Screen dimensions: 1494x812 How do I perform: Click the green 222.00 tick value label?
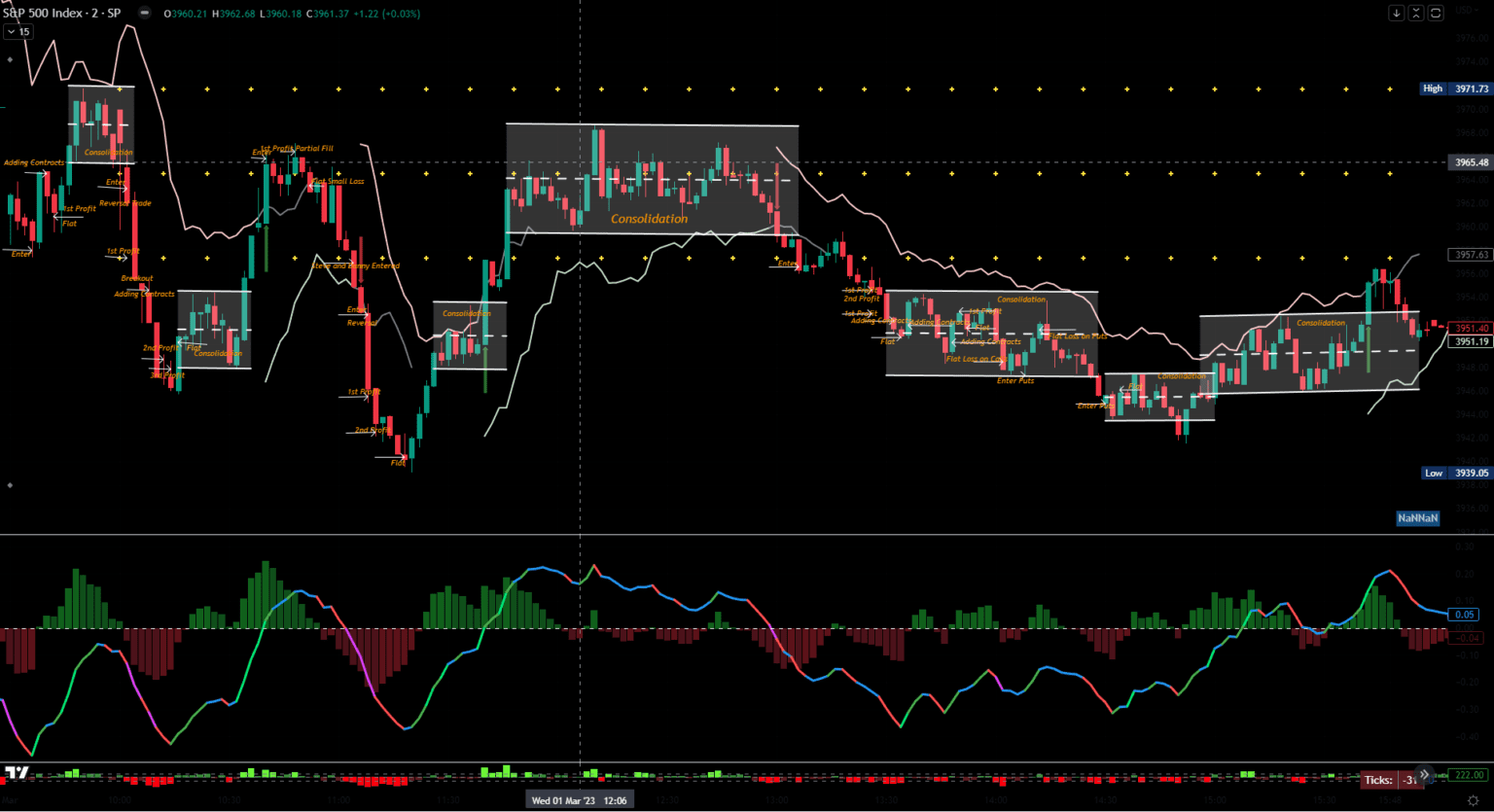coord(1468,775)
